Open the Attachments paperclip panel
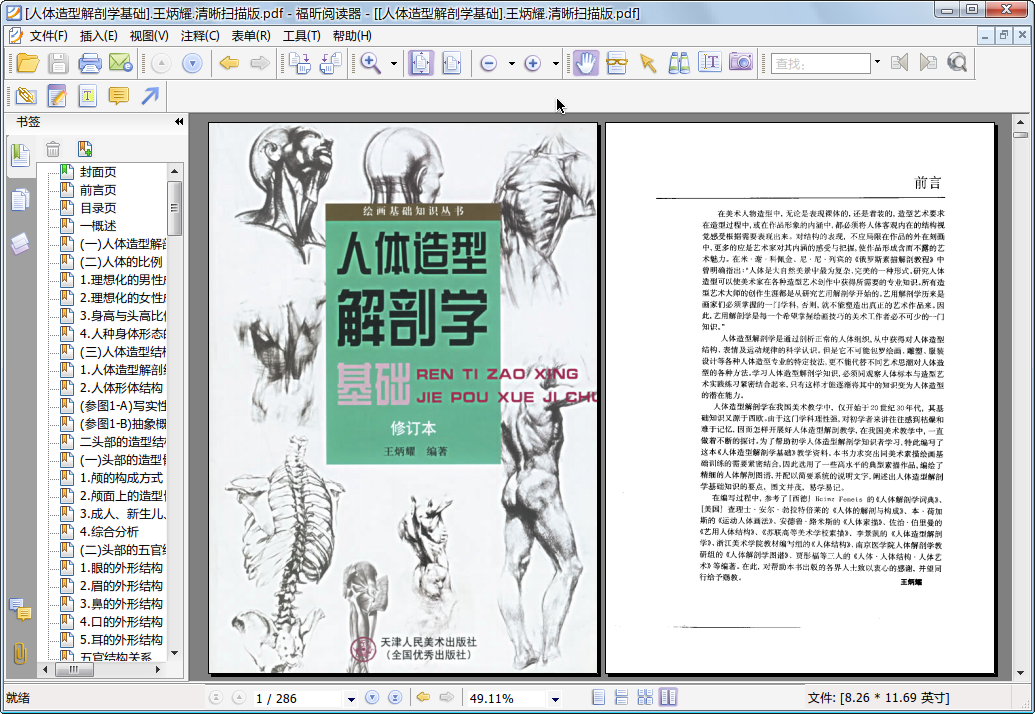Image resolution: width=1035 pixels, height=714 pixels. (20, 653)
